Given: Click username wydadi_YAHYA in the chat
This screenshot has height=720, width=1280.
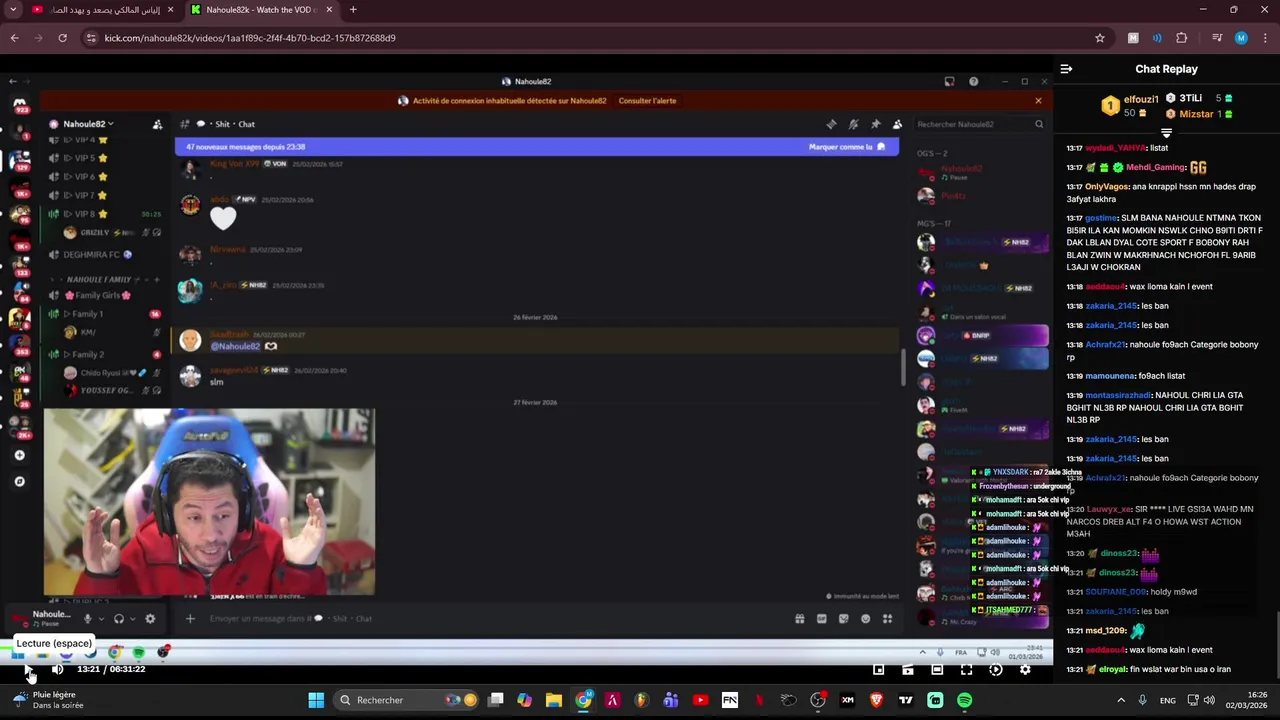Looking at the screenshot, I should [1115, 148].
